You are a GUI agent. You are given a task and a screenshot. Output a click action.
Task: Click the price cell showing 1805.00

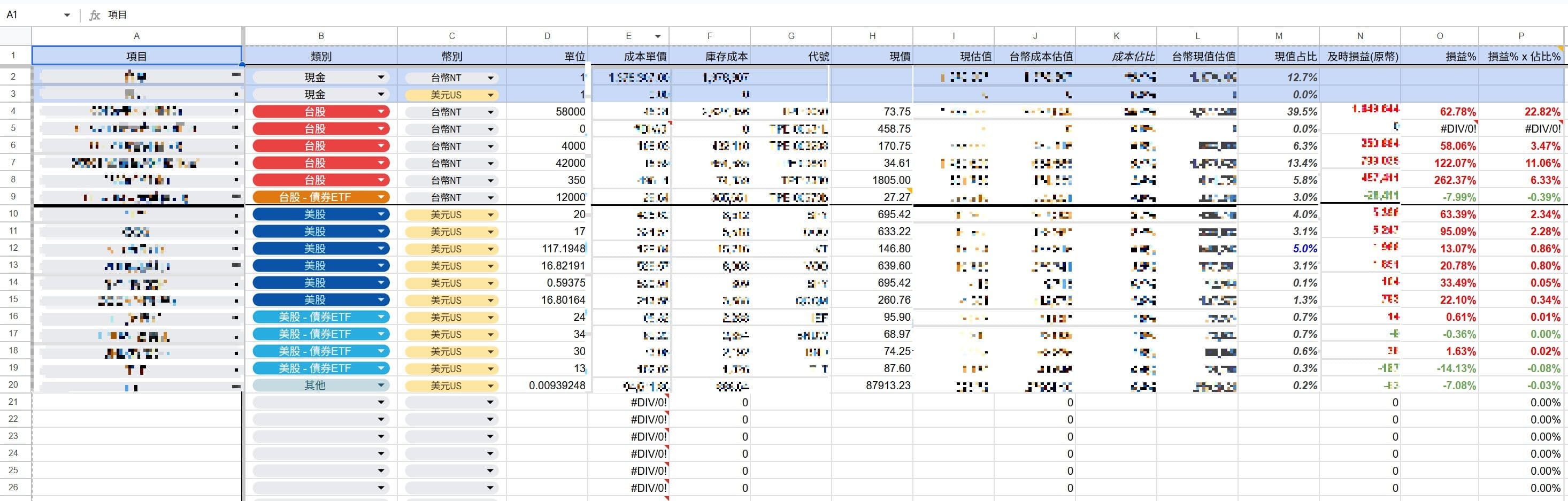(872, 180)
